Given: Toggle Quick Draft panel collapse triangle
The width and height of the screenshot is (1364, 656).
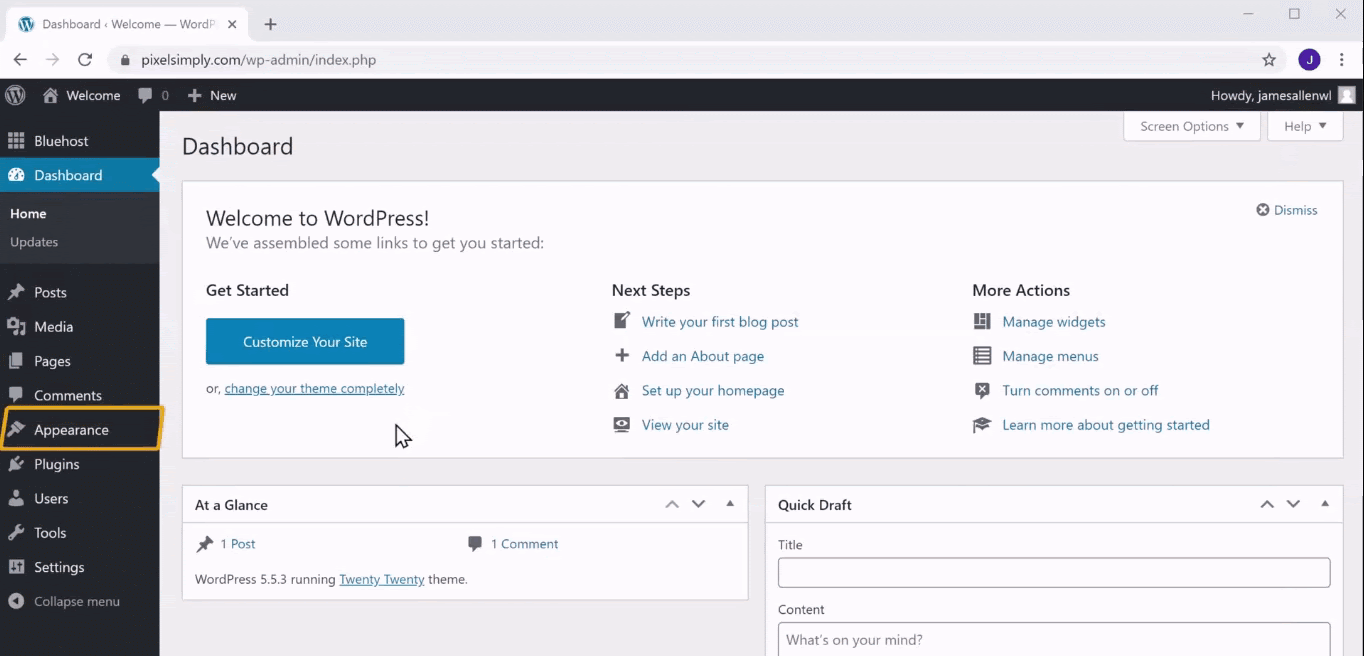Looking at the screenshot, I should [1325, 504].
